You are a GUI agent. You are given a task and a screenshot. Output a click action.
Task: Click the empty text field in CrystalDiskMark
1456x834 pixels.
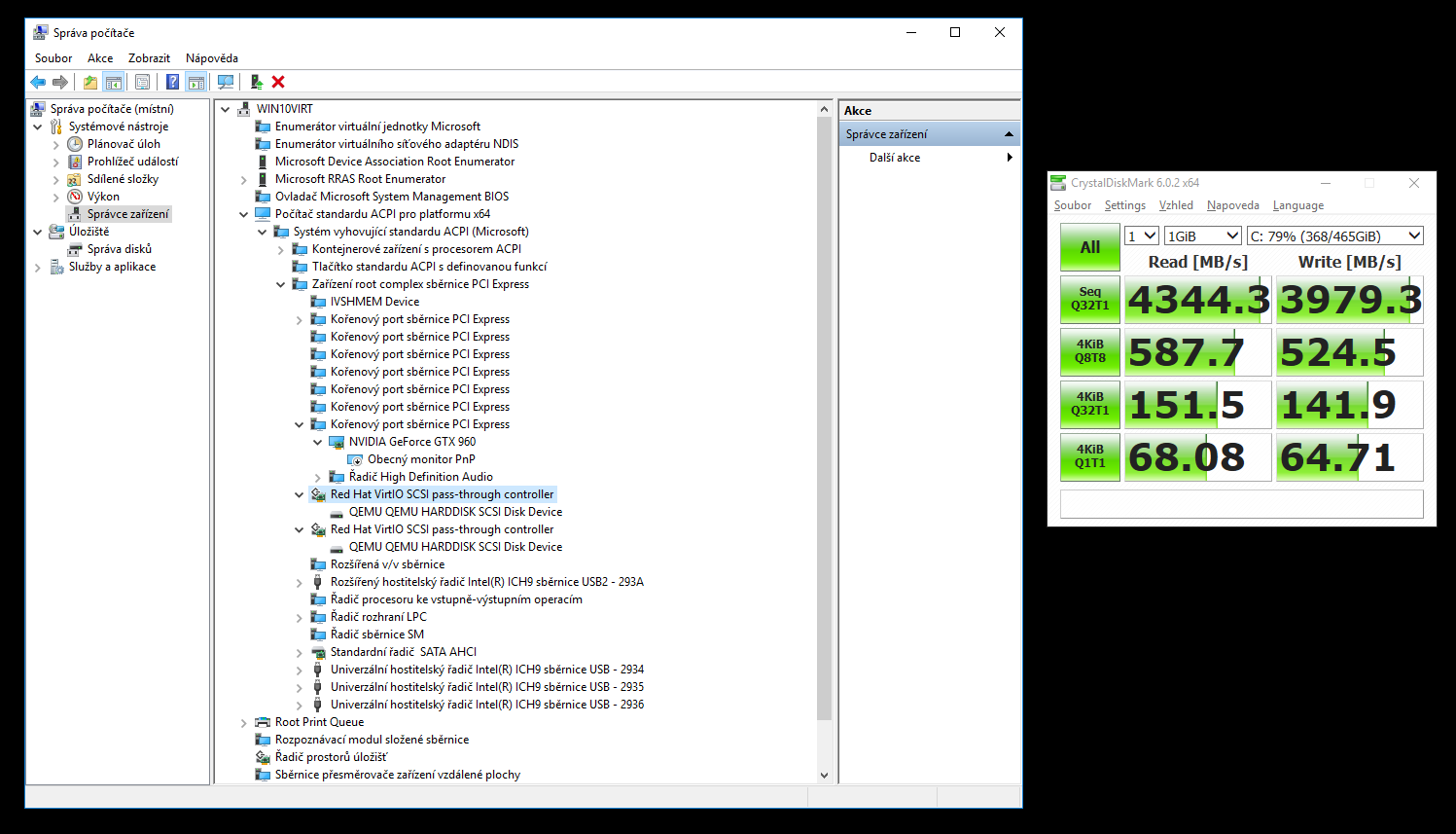tap(1241, 504)
